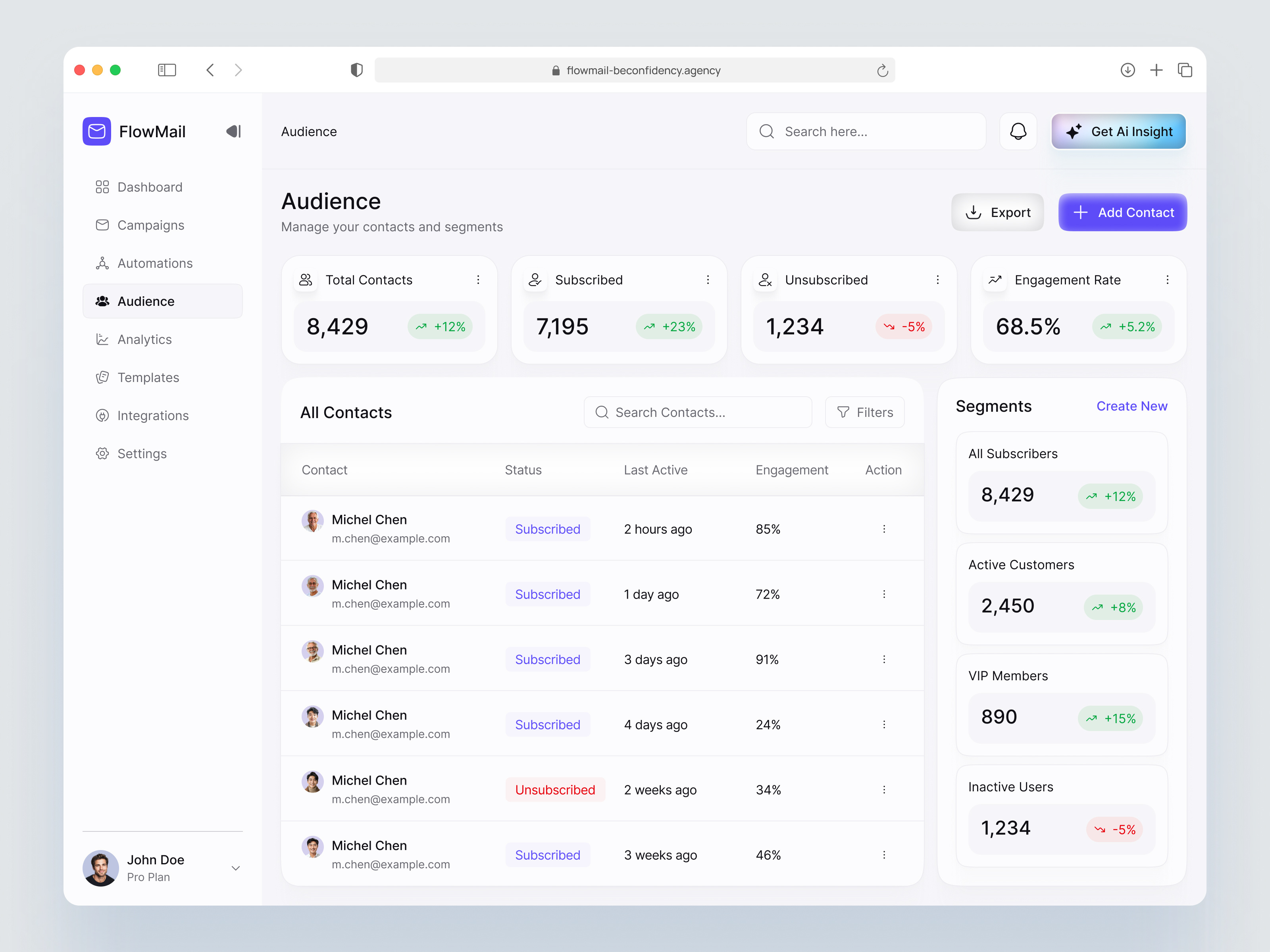Open the VIP Members segment card
Viewport: 1270px width, 952px height.
pos(1061,704)
